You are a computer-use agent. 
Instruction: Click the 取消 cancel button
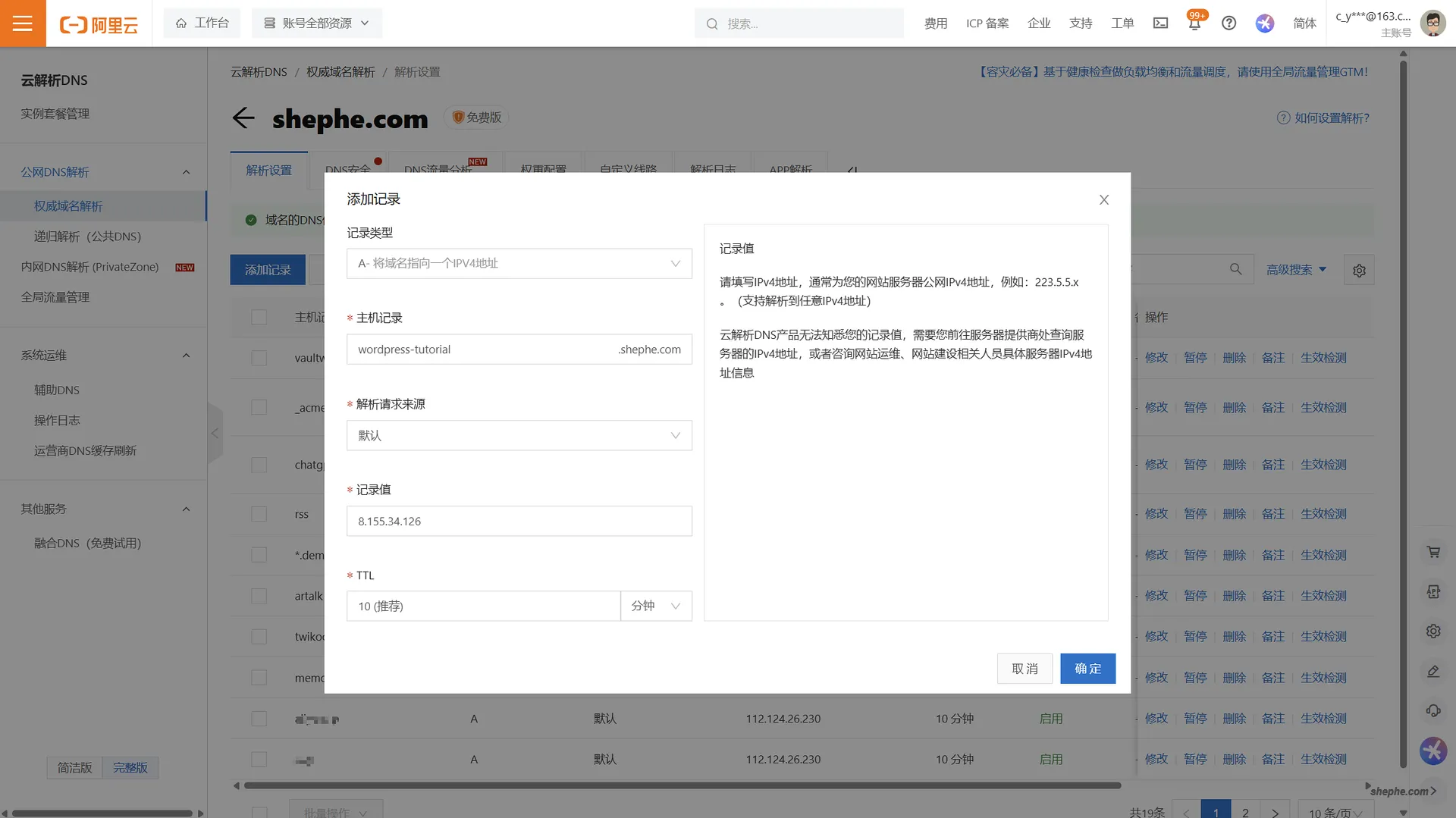(x=1025, y=669)
